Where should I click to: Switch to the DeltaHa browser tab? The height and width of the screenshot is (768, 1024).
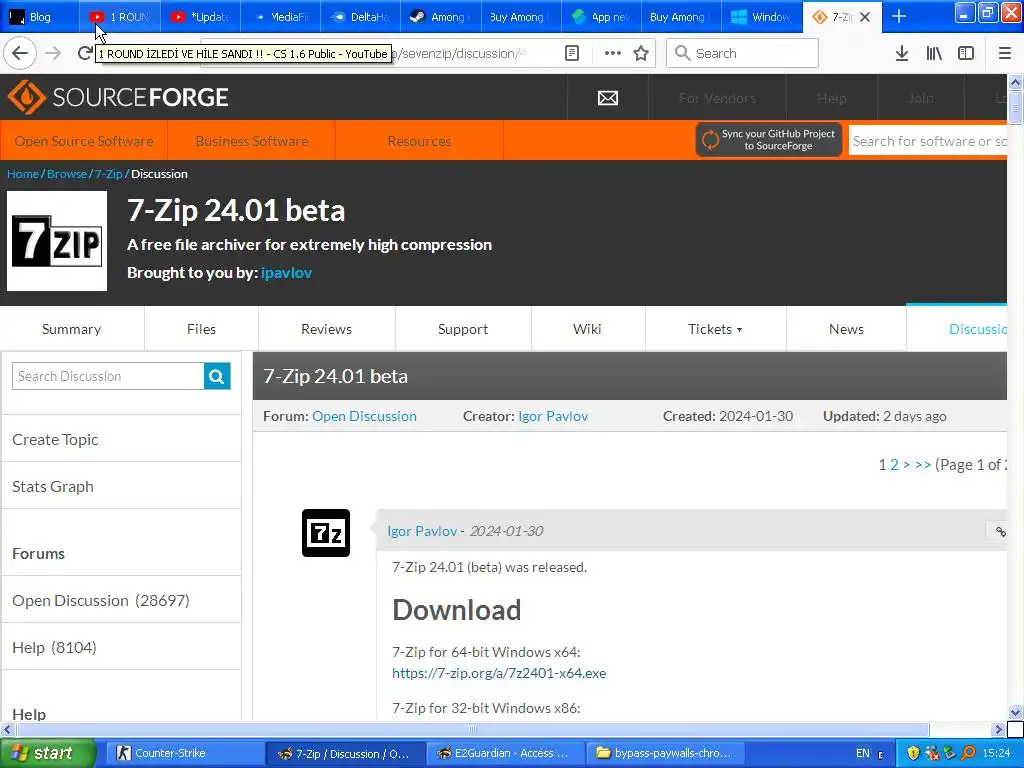361,17
